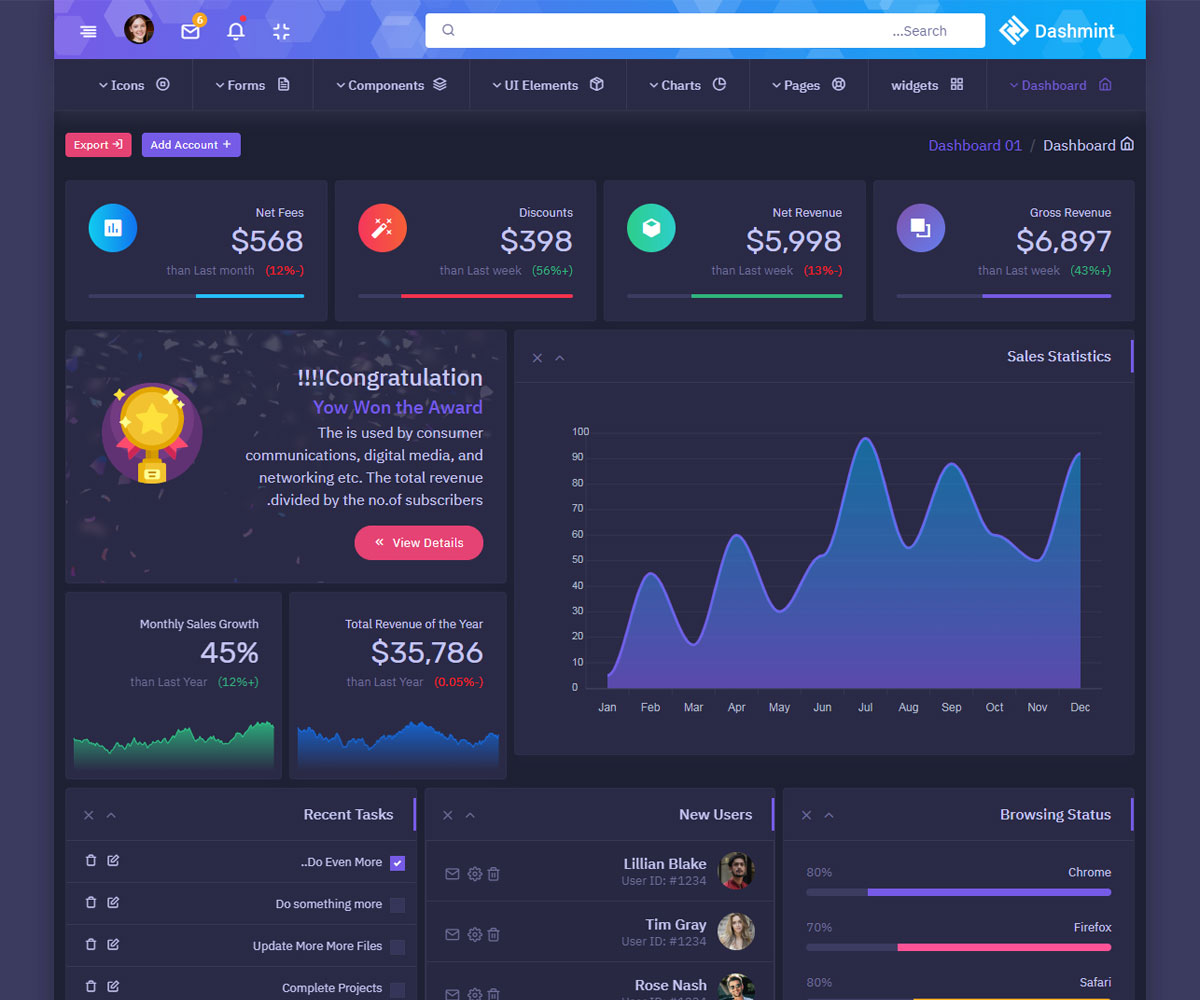1200x1000 pixels.
Task: Click the Add Account button
Action: point(191,145)
